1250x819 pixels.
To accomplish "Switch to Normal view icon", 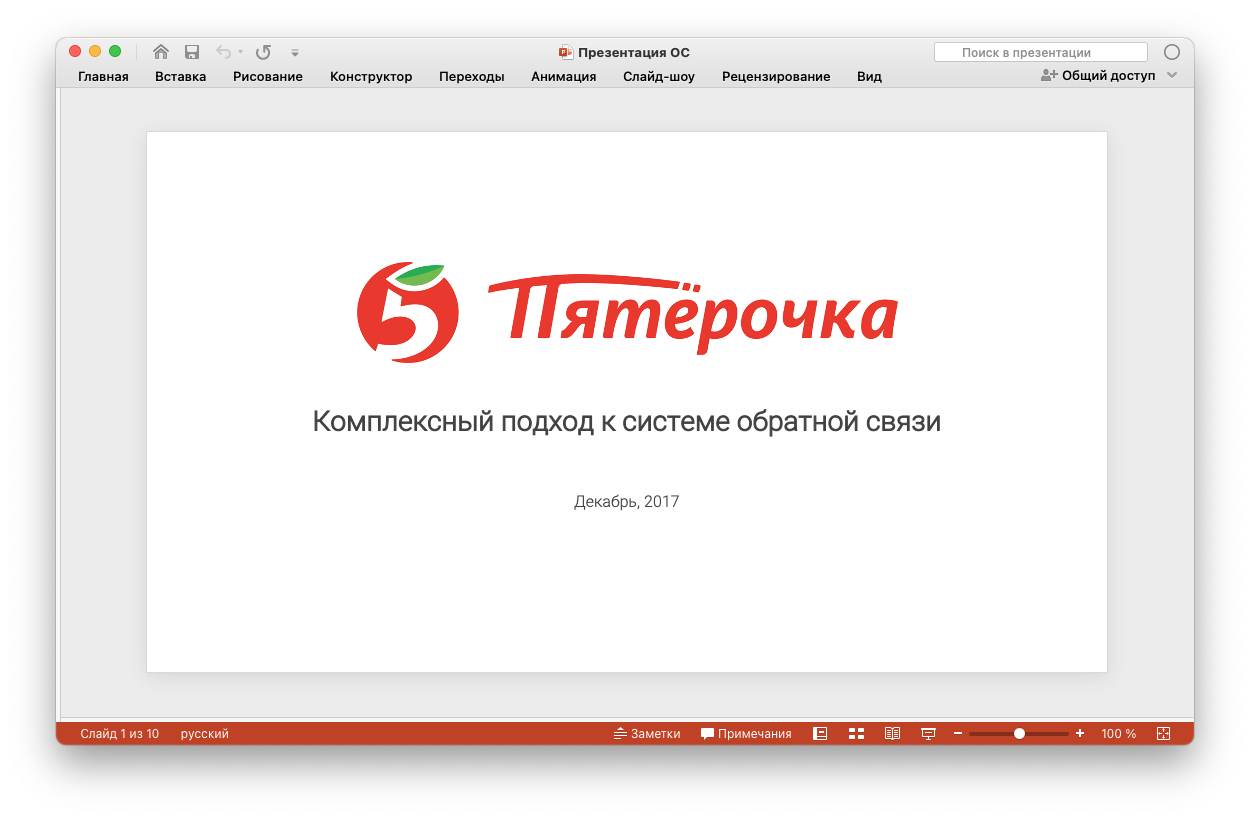I will coord(820,733).
